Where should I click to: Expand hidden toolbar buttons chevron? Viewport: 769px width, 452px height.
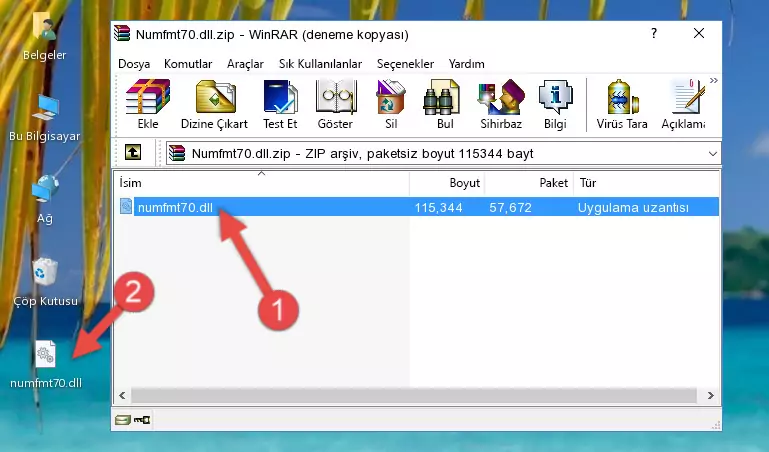(714, 80)
